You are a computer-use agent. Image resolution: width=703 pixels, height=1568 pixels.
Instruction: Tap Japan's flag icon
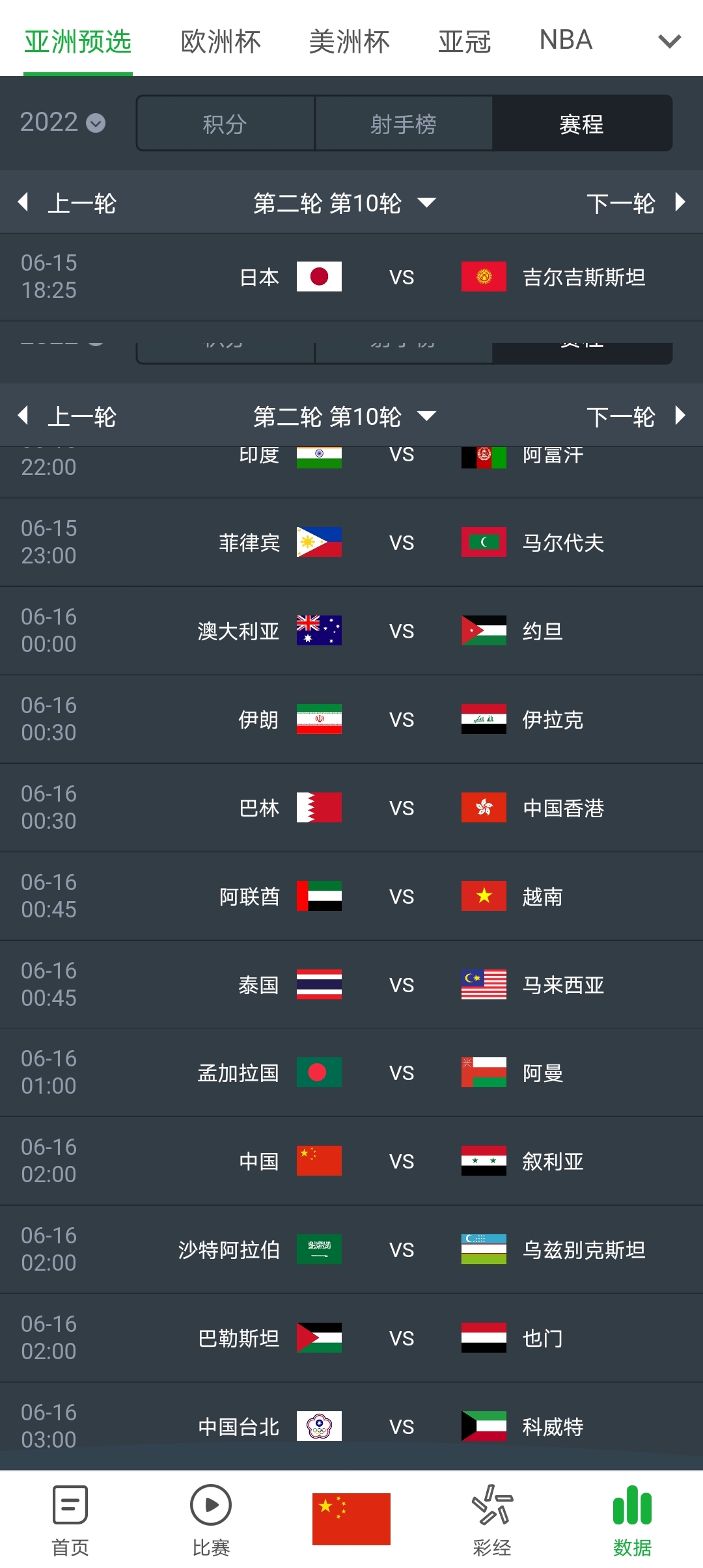(319, 277)
